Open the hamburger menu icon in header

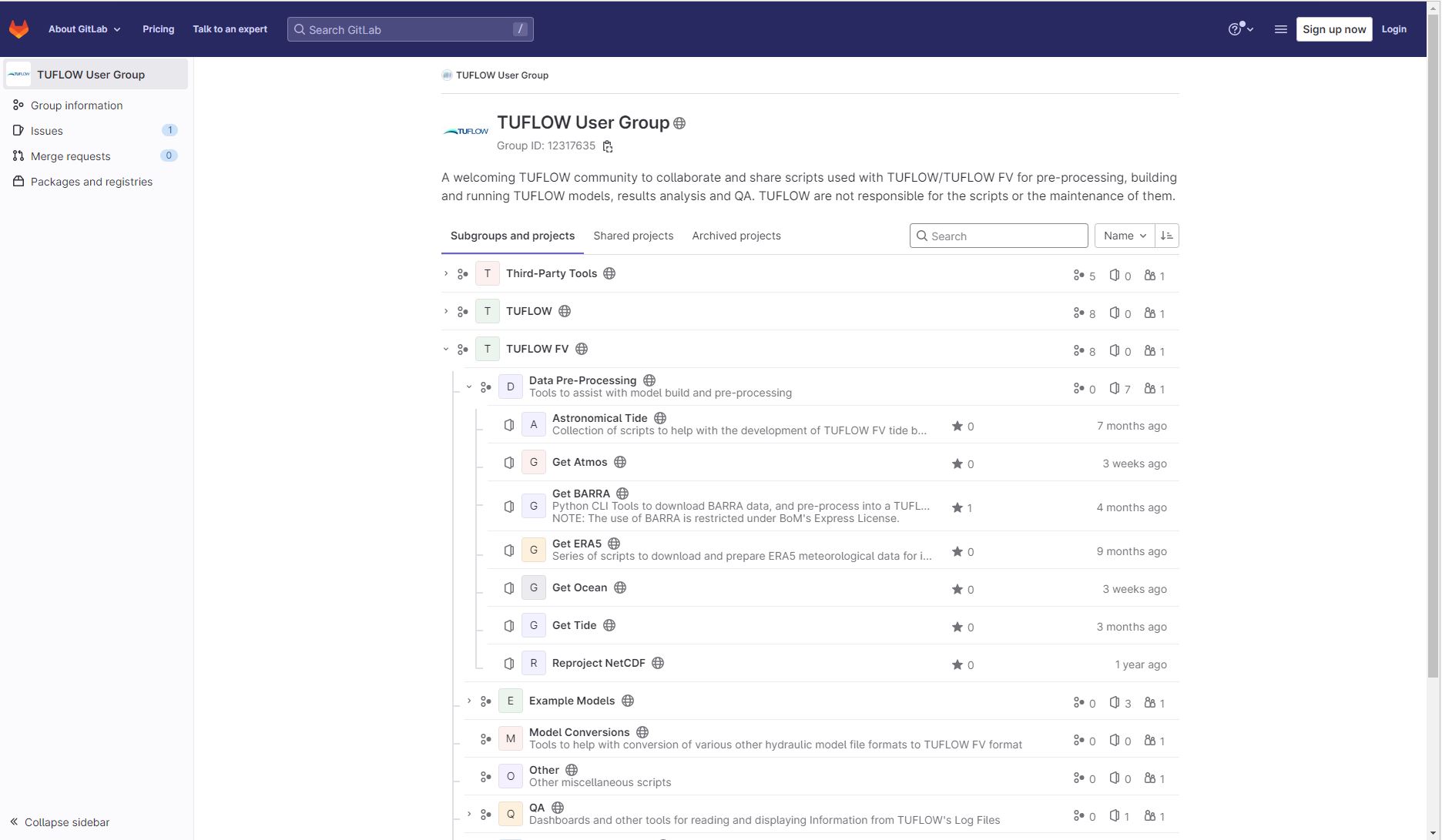pyautogui.click(x=1280, y=29)
